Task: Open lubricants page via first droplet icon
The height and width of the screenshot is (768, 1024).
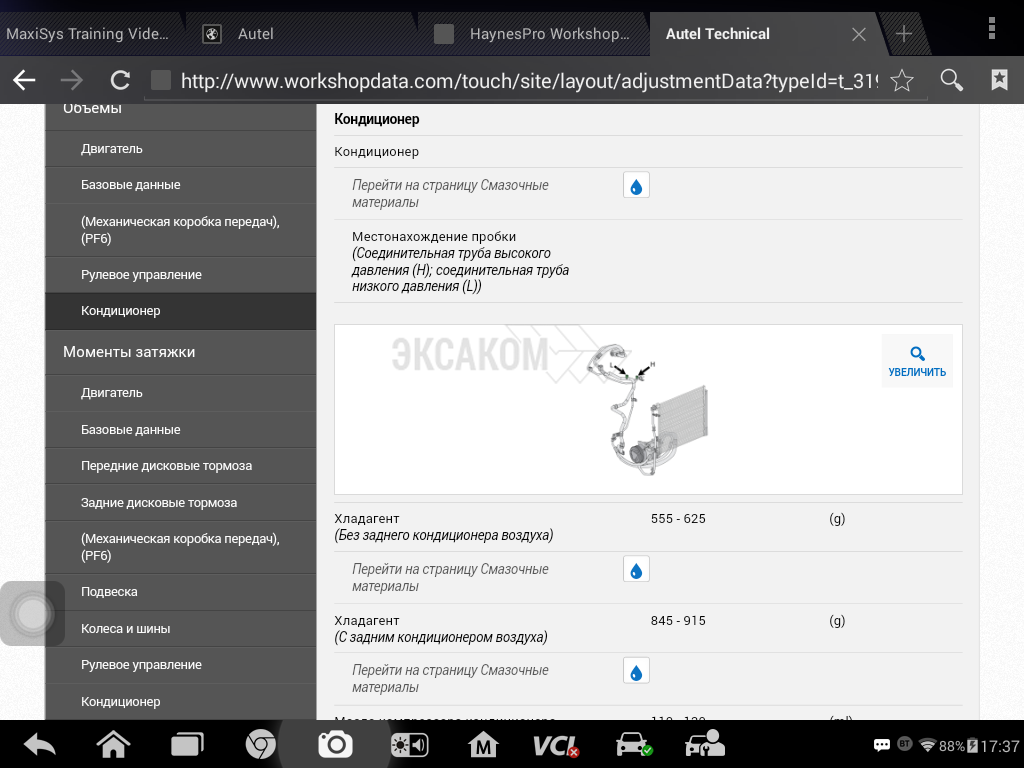Action: (x=636, y=186)
